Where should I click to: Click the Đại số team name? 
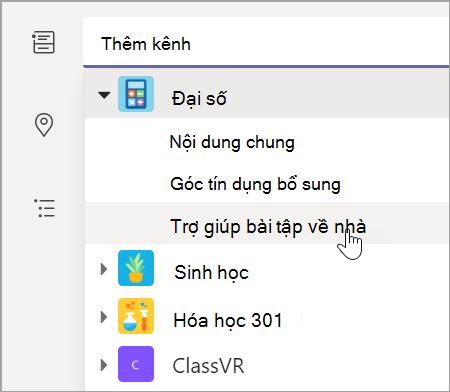[x=199, y=99]
